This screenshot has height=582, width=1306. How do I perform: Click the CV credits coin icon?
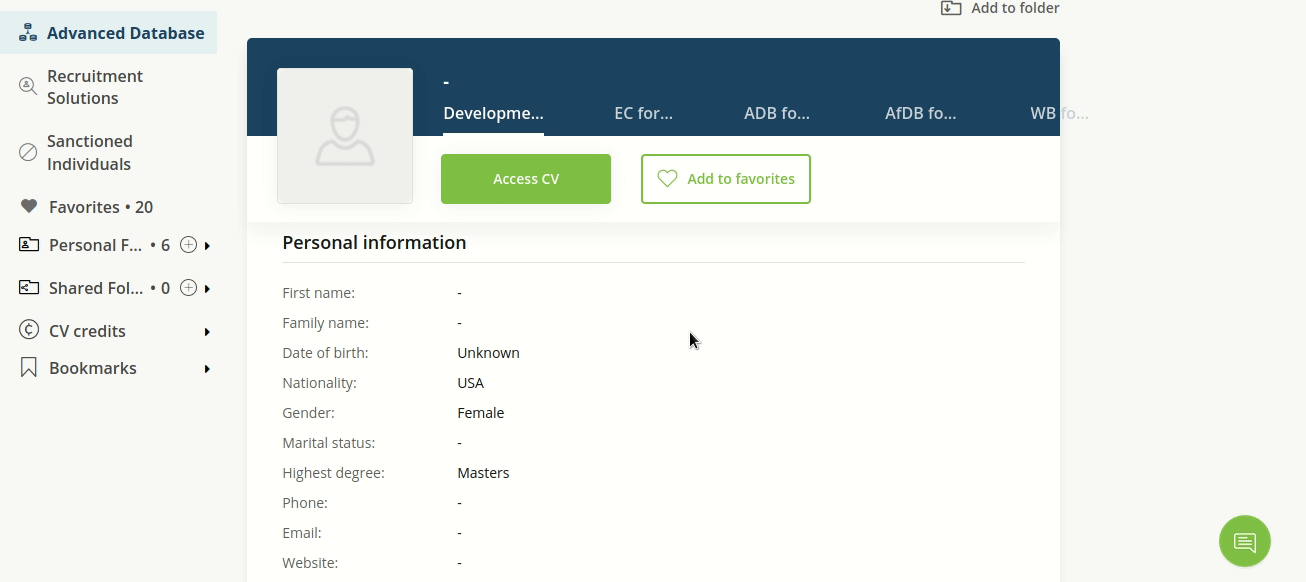(x=29, y=331)
